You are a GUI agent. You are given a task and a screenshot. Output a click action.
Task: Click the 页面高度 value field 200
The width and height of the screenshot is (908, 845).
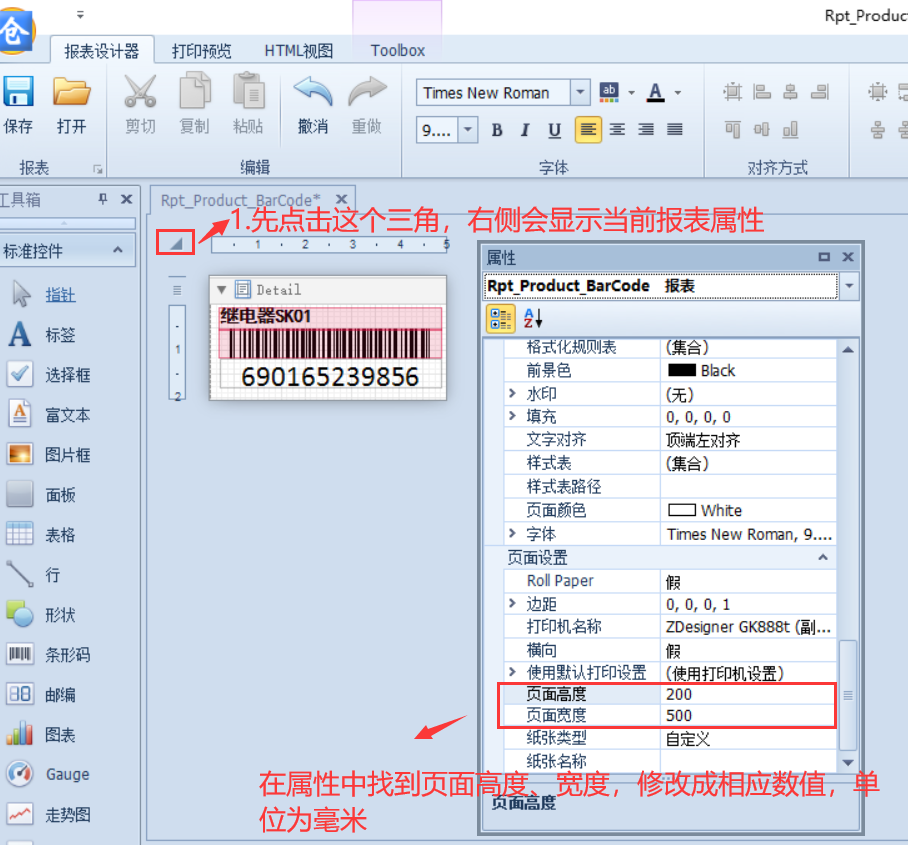(748, 694)
